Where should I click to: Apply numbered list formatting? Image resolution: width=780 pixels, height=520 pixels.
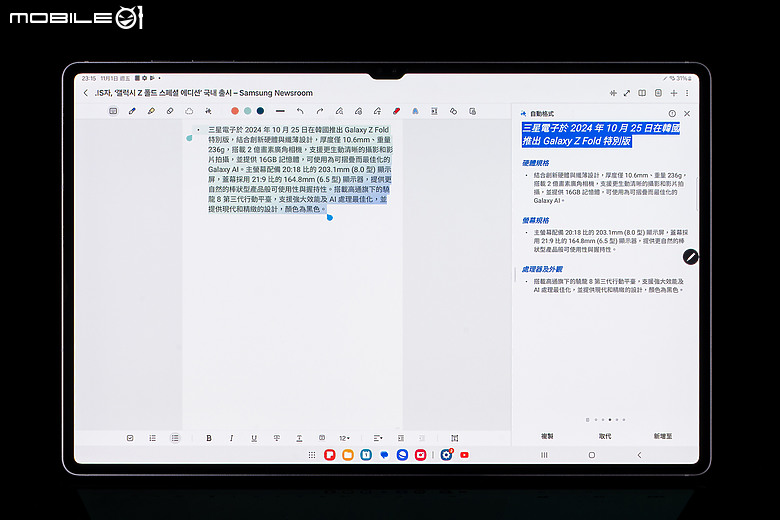click(x=152, y=438)
